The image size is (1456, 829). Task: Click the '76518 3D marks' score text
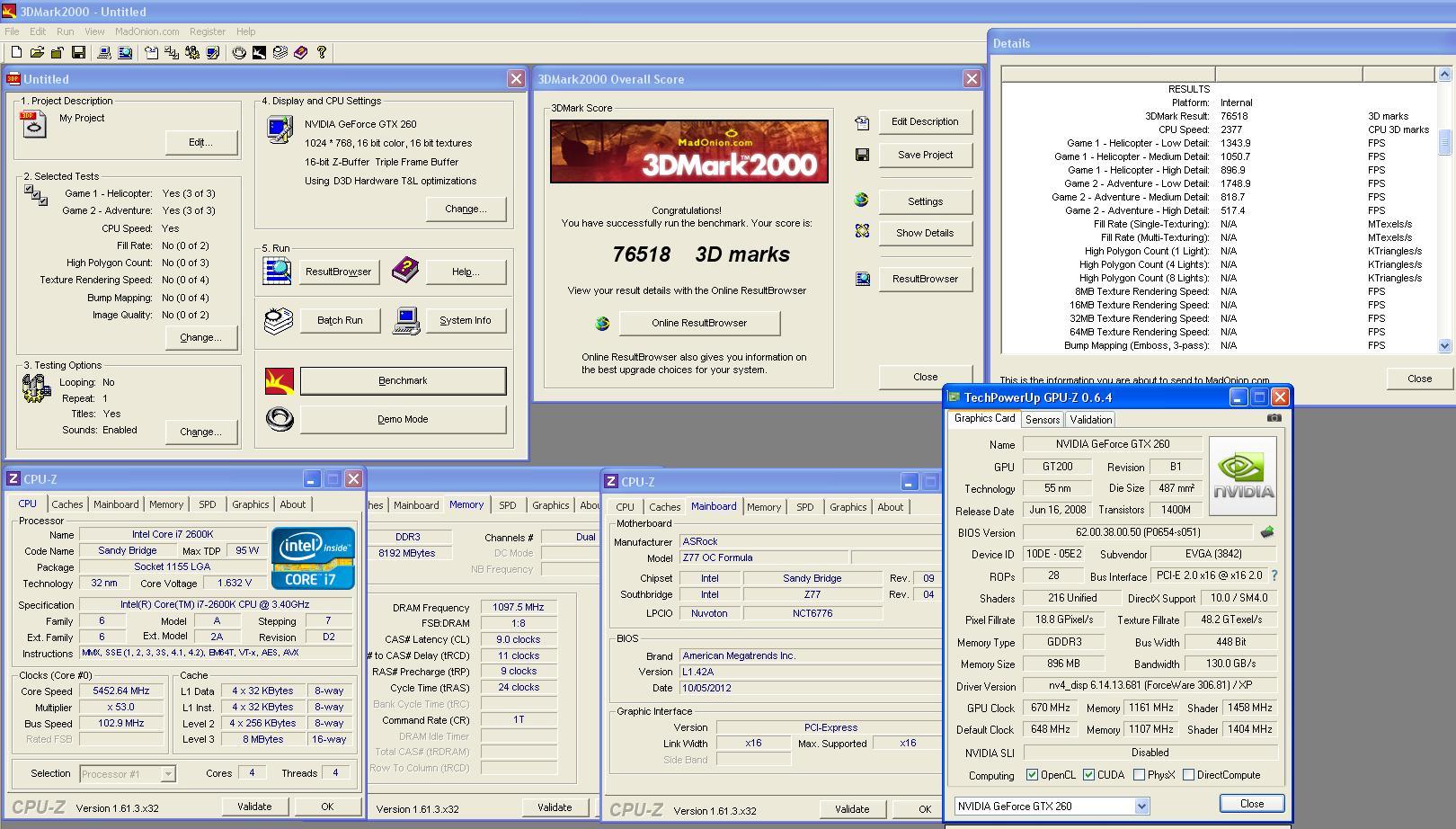701,255
